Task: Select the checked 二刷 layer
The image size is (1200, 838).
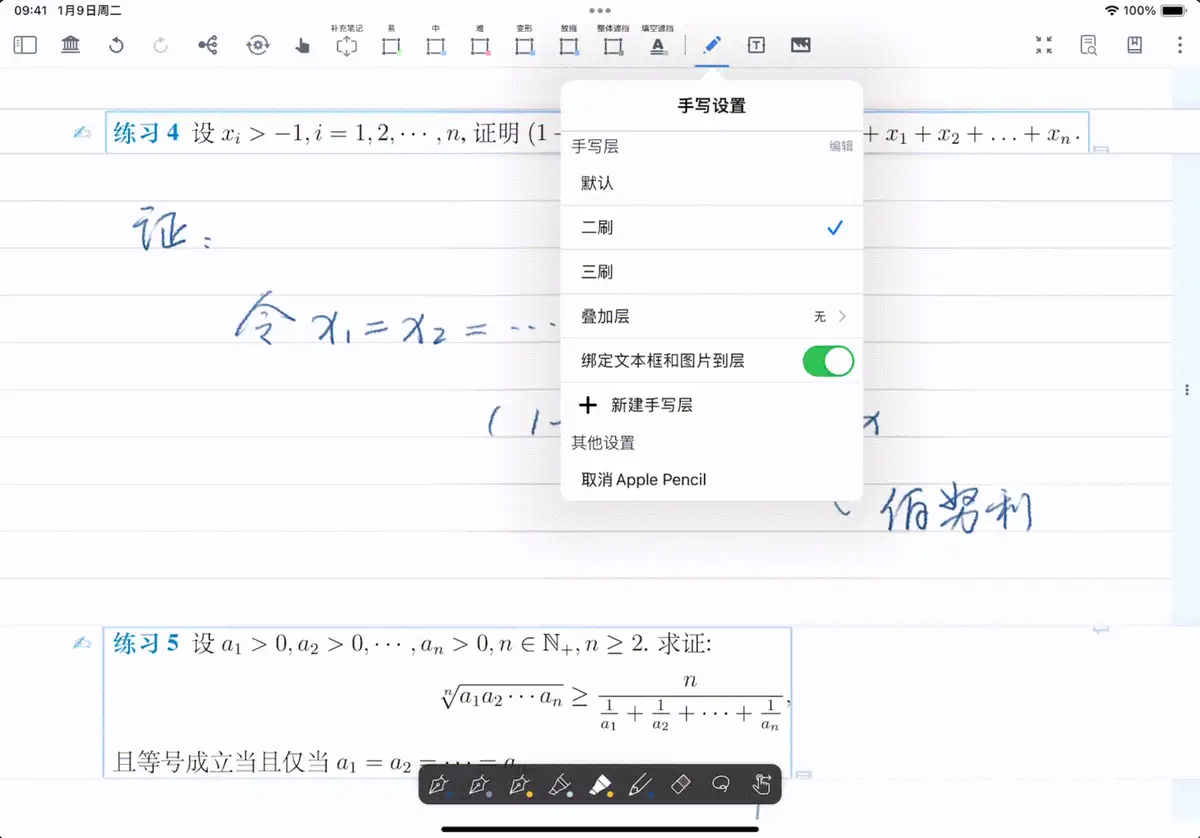Action: pyautogui.click(x=712, y=228)
